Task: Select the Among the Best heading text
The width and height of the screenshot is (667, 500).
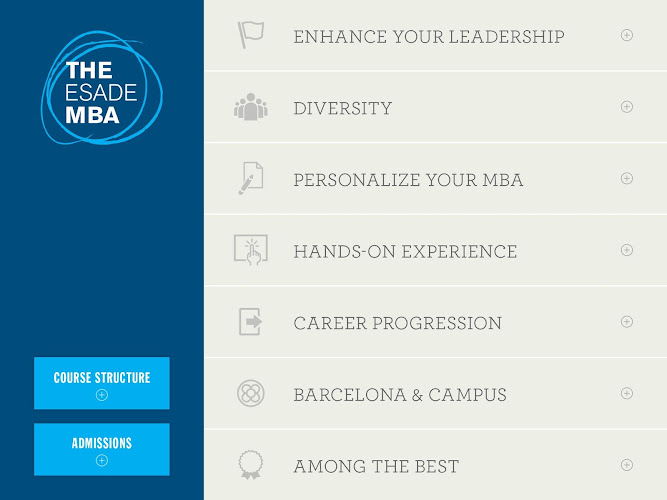Action: pos(376,466)
